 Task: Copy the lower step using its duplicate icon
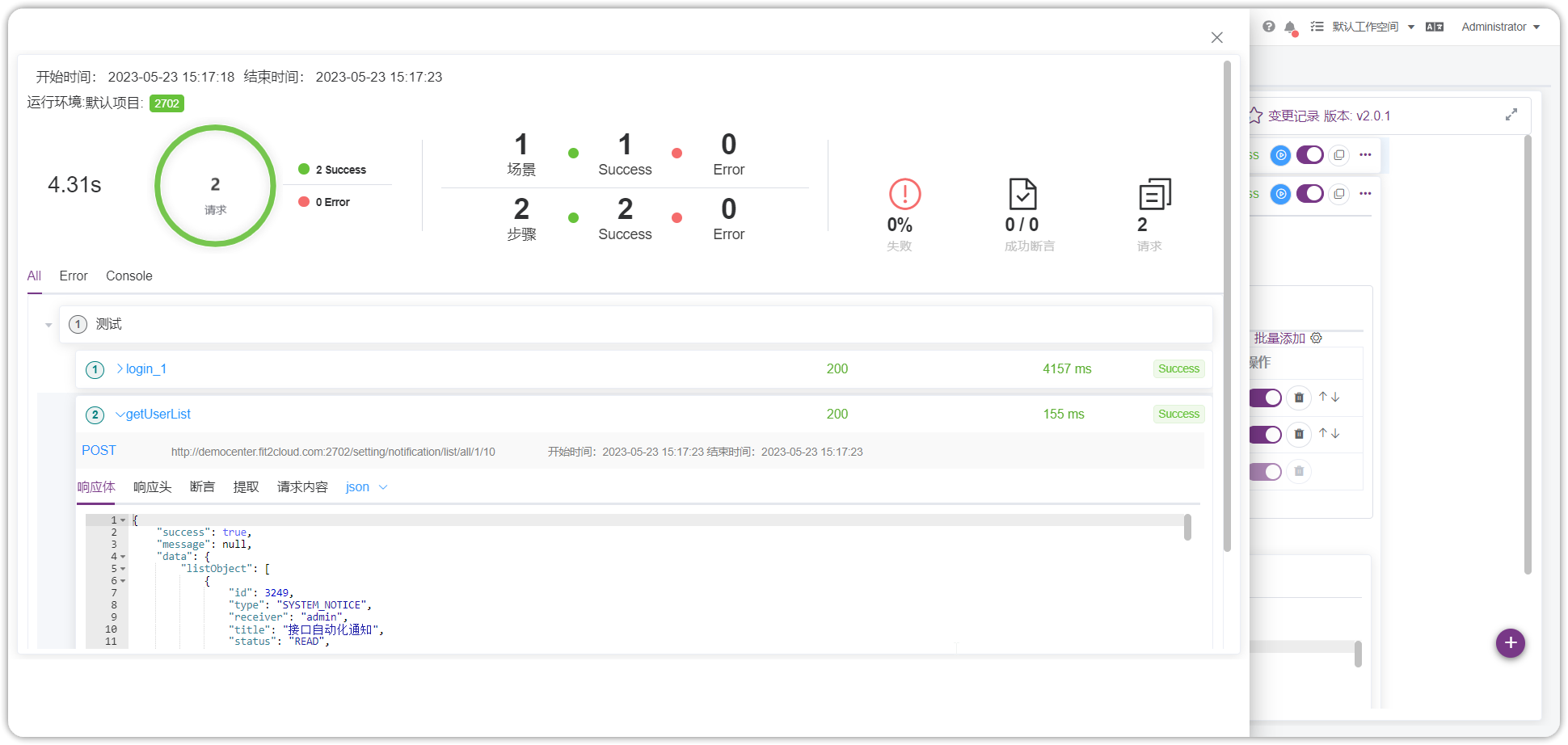click(1339, 194)
